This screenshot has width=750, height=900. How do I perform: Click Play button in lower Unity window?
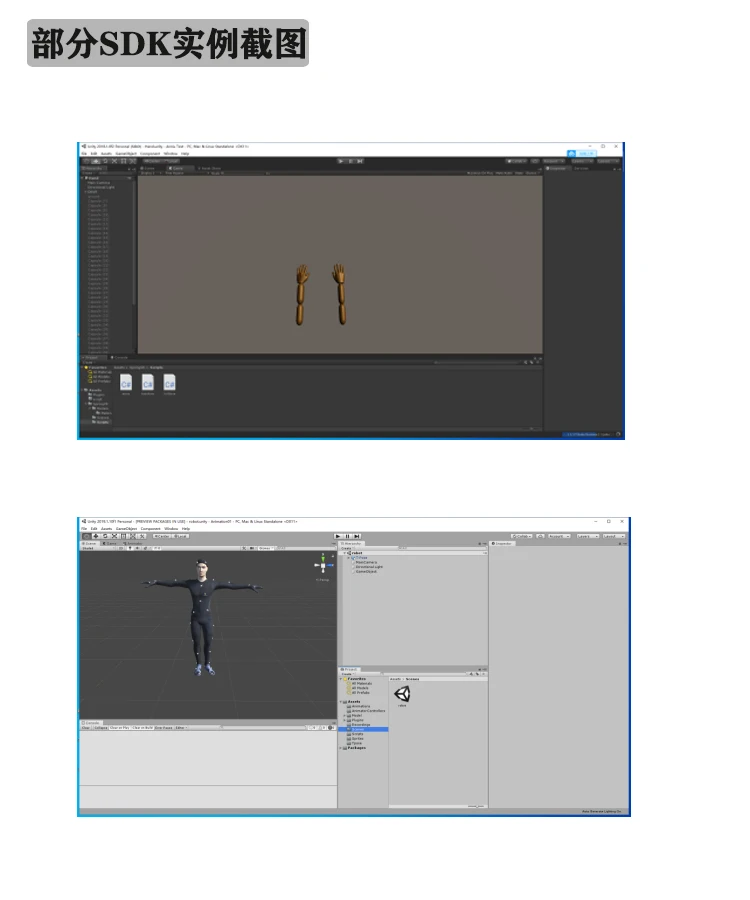click(x=338, y=536)
